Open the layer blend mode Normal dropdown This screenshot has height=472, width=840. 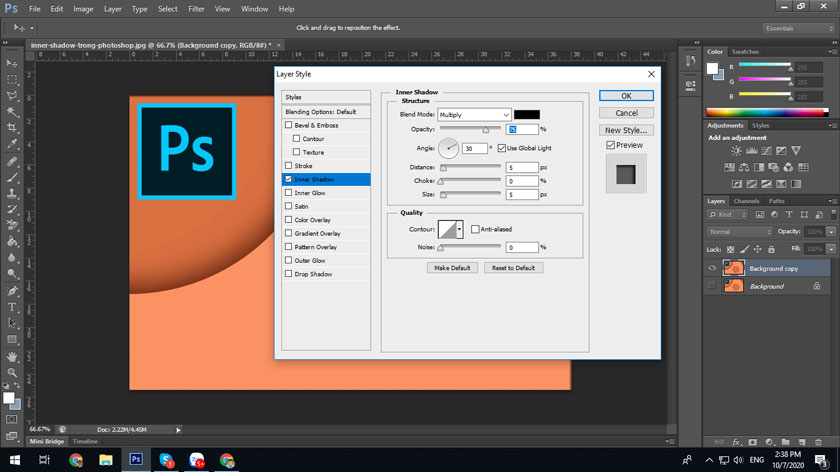point(740,232)
